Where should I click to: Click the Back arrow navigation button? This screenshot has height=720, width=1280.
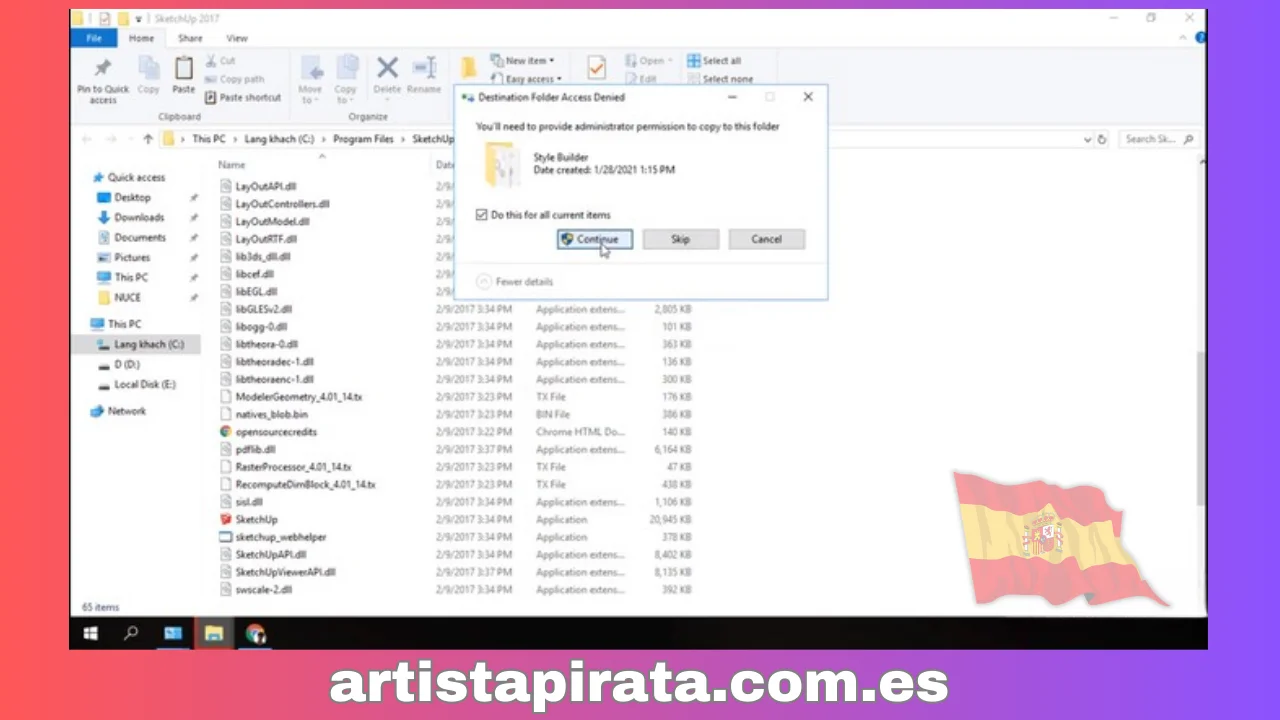point(86,139)
